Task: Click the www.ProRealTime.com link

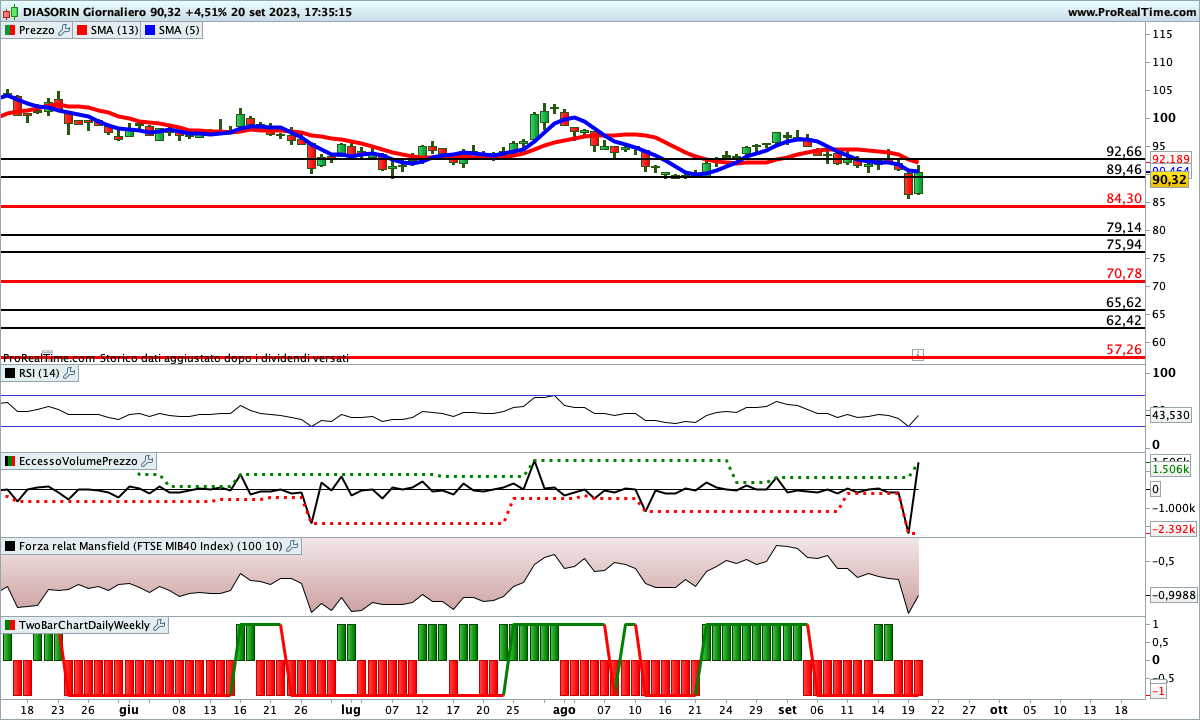Action: [x=1131, y=12]
